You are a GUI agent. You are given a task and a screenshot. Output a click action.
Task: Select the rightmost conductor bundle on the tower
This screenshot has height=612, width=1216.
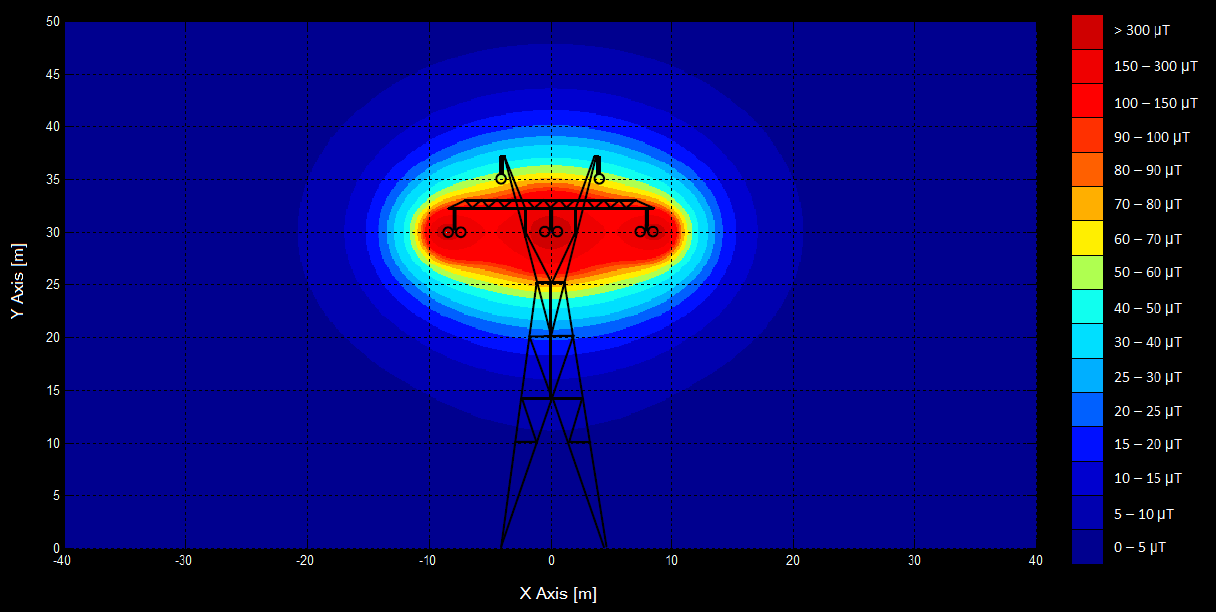coord(647,232)
